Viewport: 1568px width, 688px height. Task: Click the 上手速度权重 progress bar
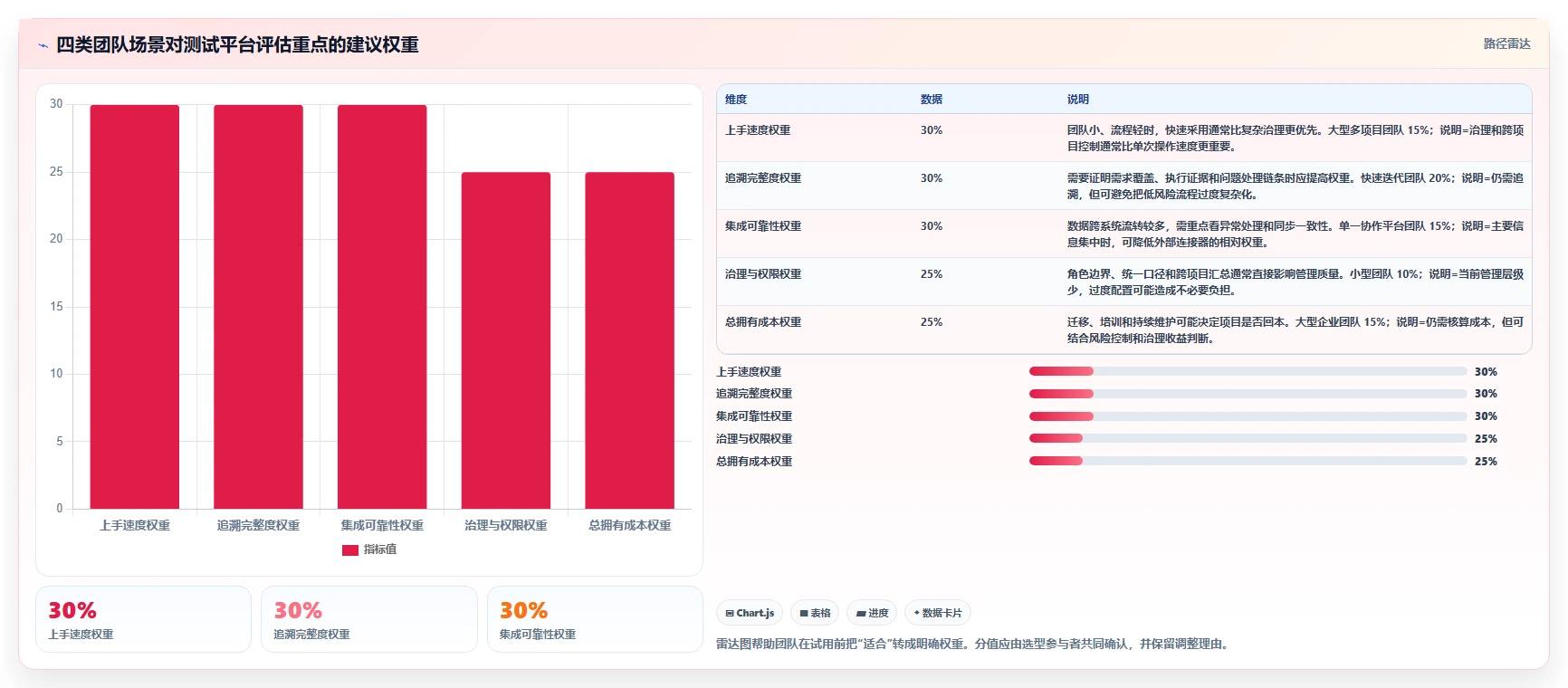[1248, 371]
